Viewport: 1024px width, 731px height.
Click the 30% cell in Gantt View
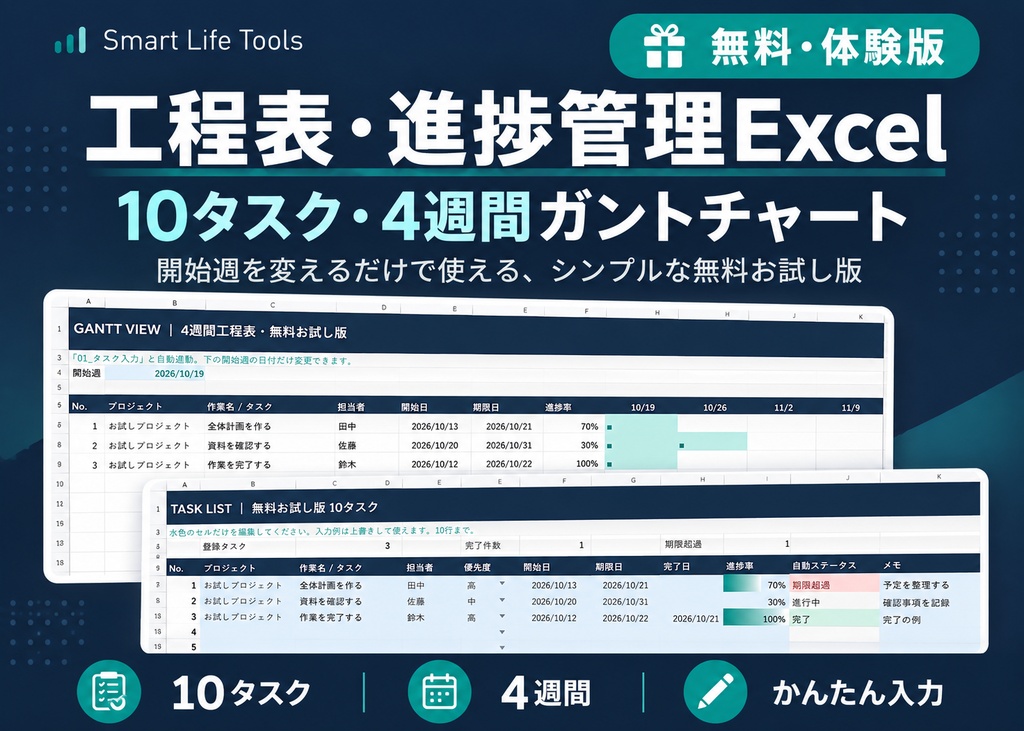589,445
